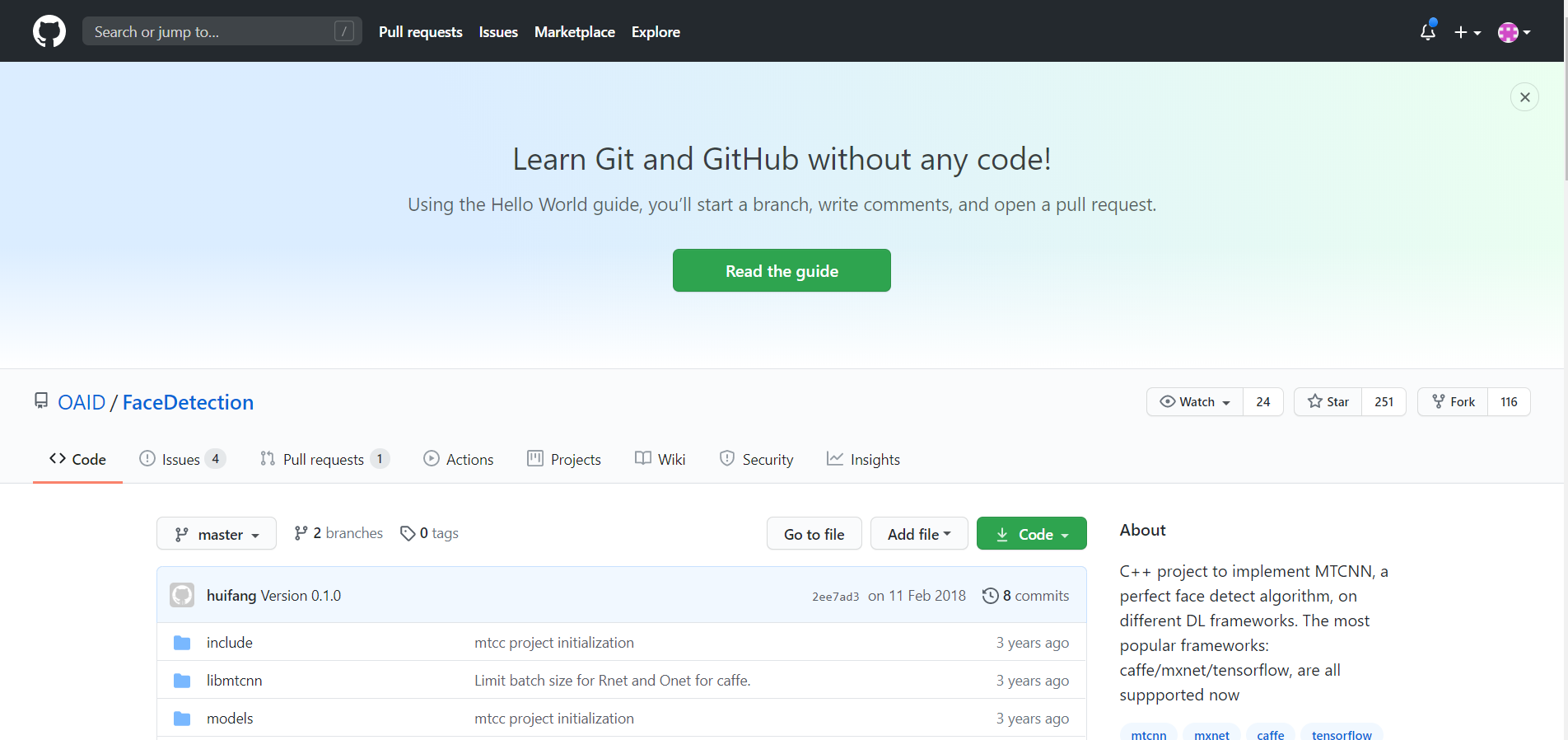This screenshot has height=740, width=1568.
Task: Click huifang's avatar image
Action: click(x=182, y=595)
